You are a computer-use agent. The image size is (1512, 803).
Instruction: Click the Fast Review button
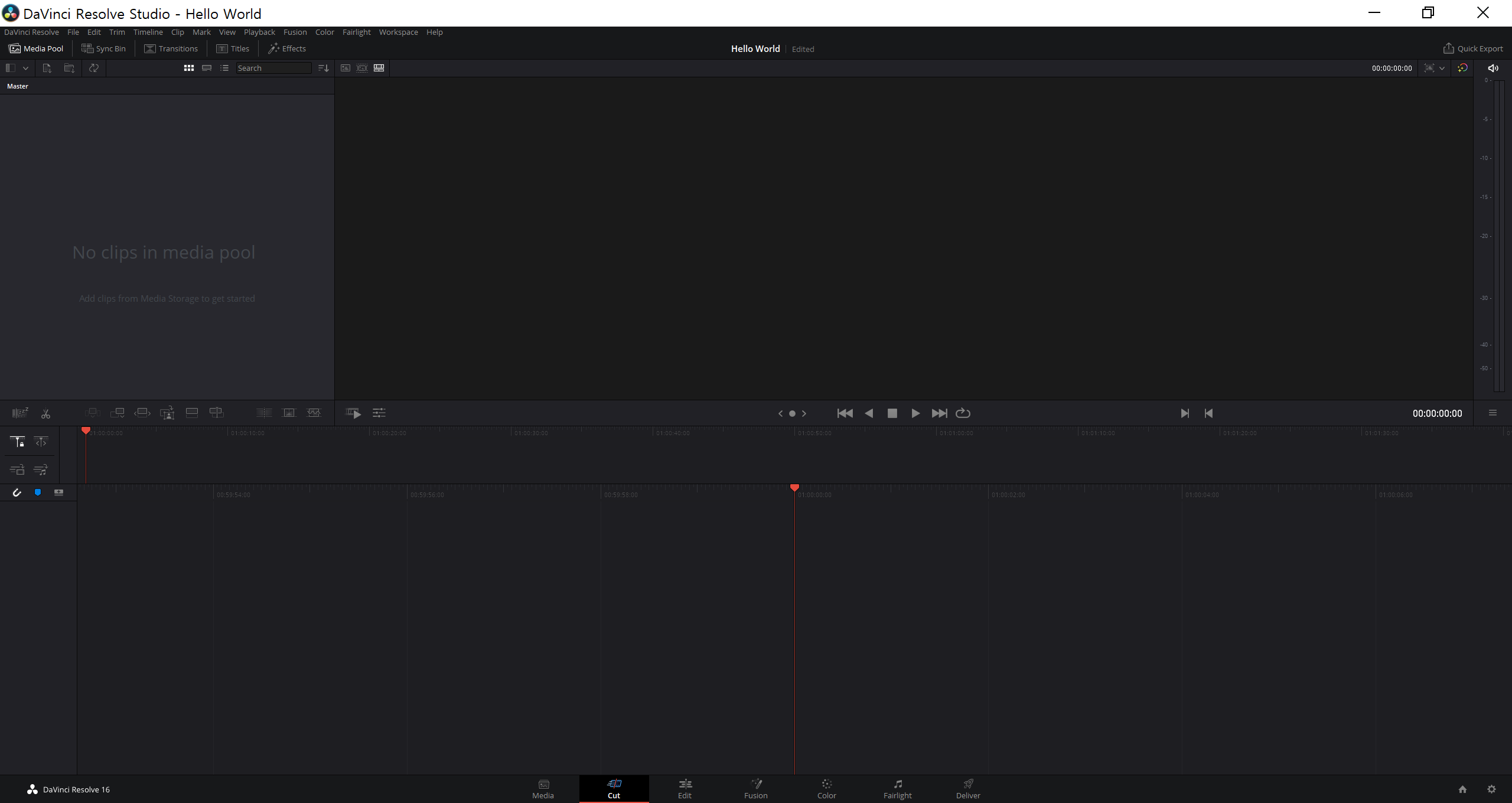coord(353,413)
